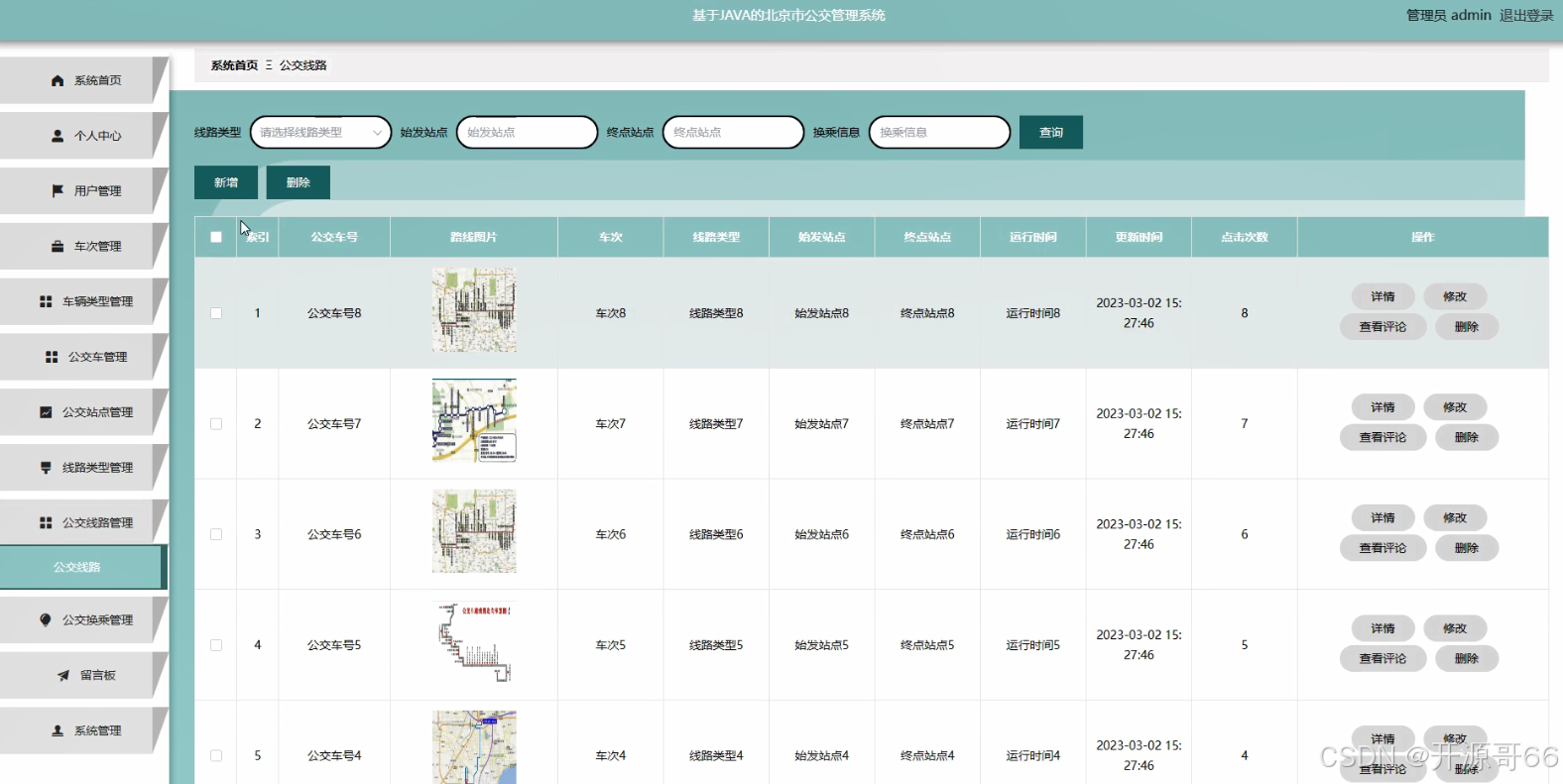Click the flag icon beside 用户管理

pos(58,190)
